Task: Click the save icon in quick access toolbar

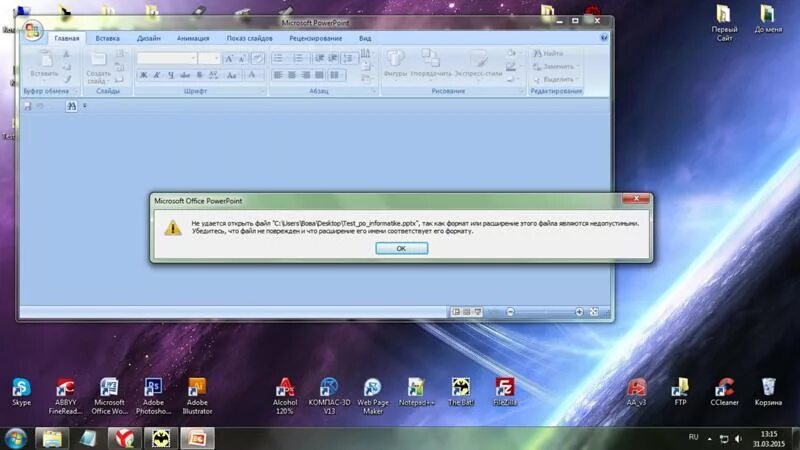Action: click(x=28, y=106)
